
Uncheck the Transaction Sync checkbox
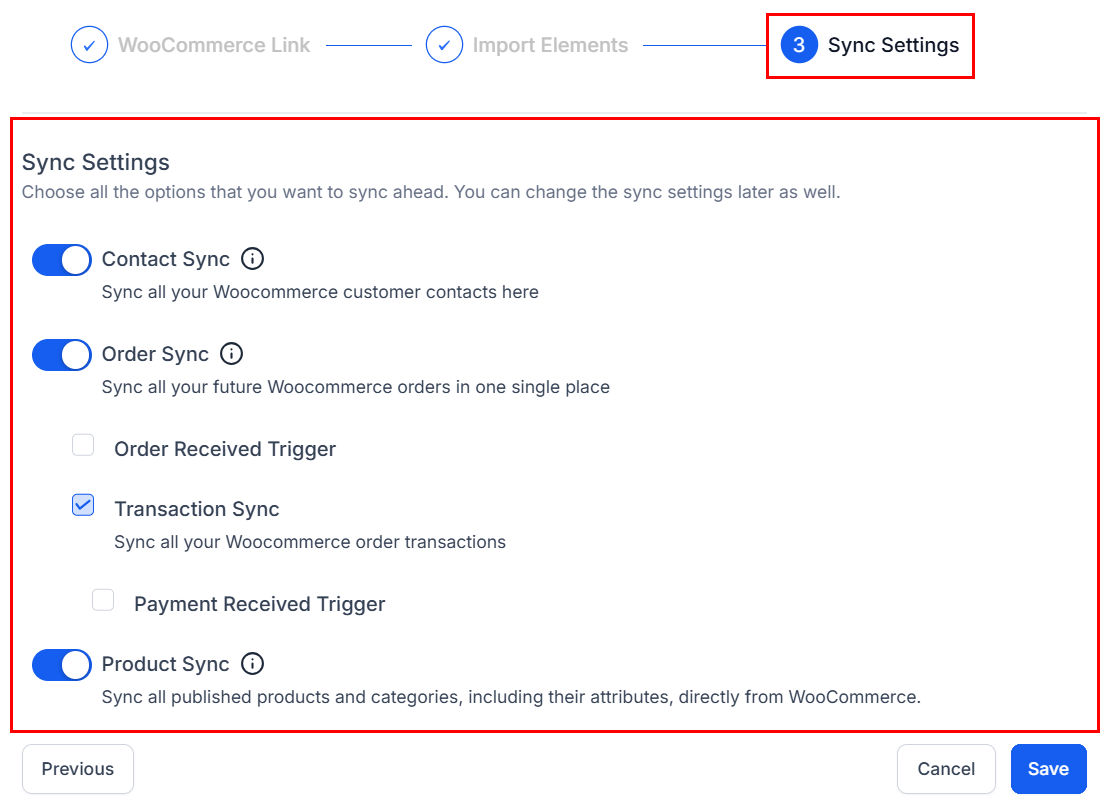(x=83, y=505)
